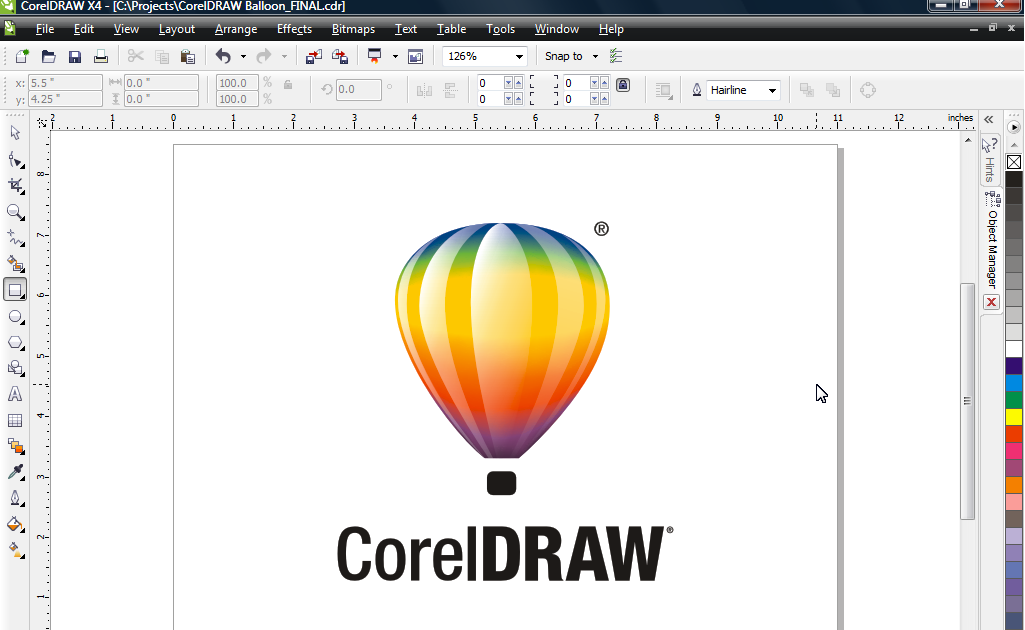Screen dimensions: 1025x630
Task: Open the Undo history dropdown
Action: 243,57
